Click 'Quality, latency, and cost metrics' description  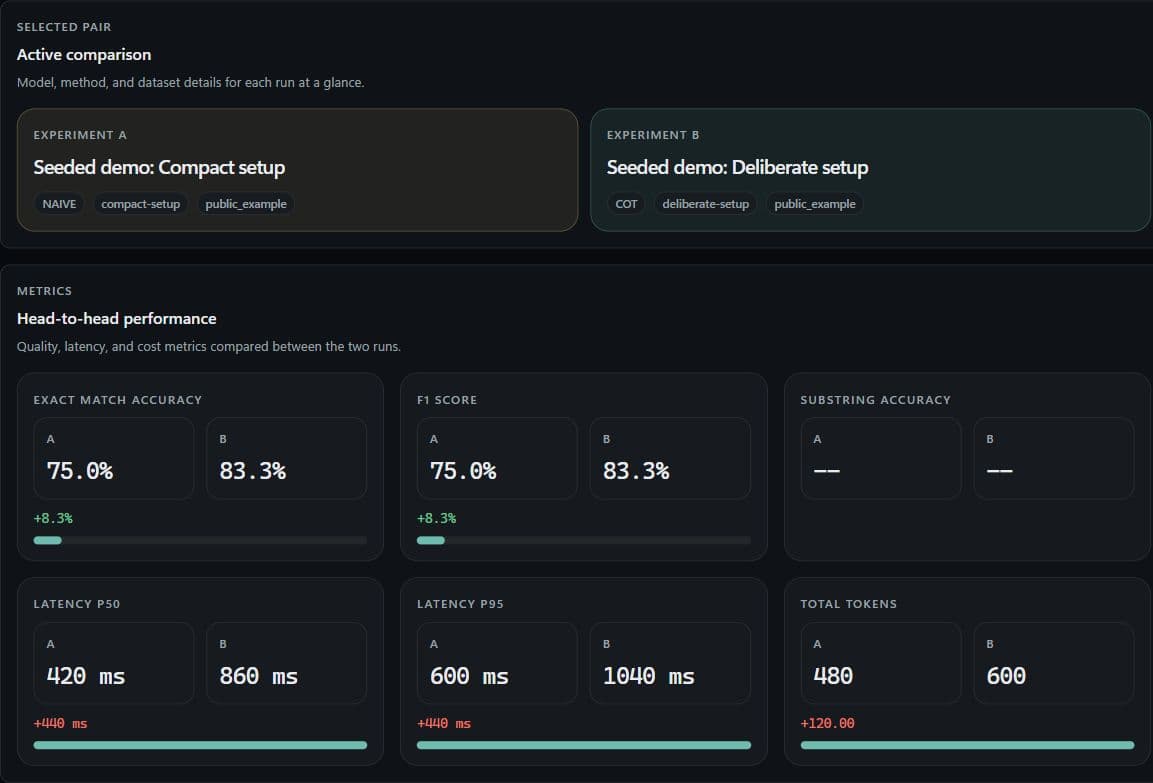point(209,346)
